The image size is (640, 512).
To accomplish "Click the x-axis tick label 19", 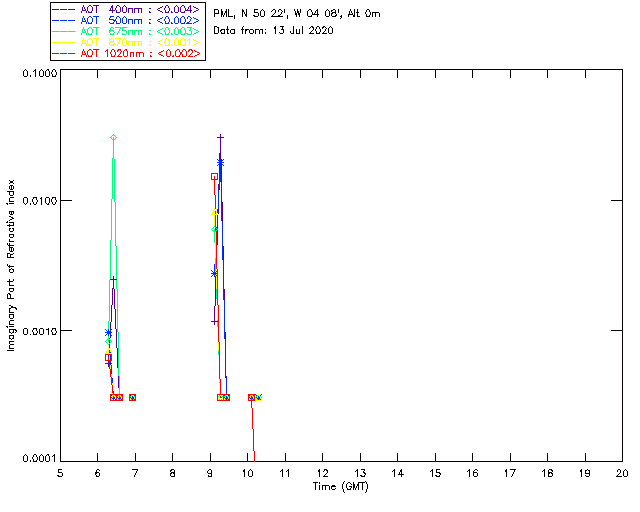I will click(x=585, y=473).
